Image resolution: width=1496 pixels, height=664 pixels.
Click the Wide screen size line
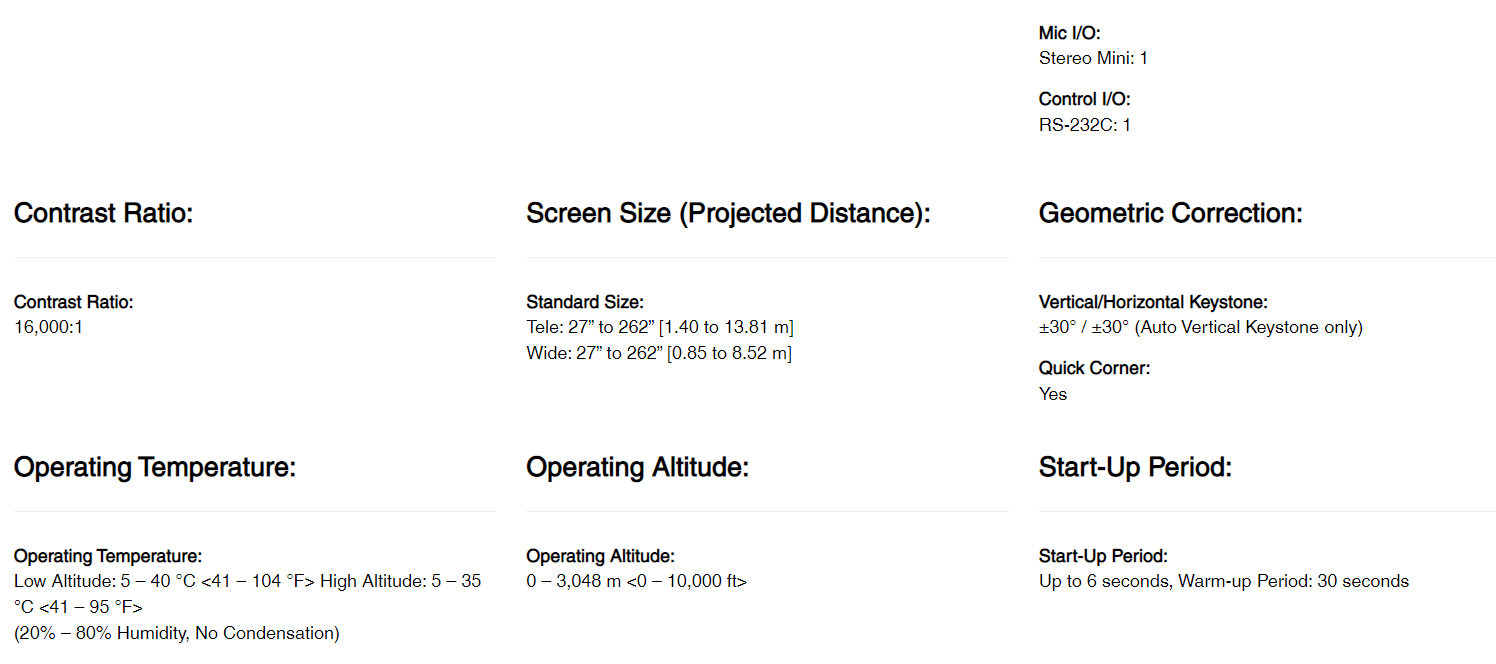click(x=659, y=353)
